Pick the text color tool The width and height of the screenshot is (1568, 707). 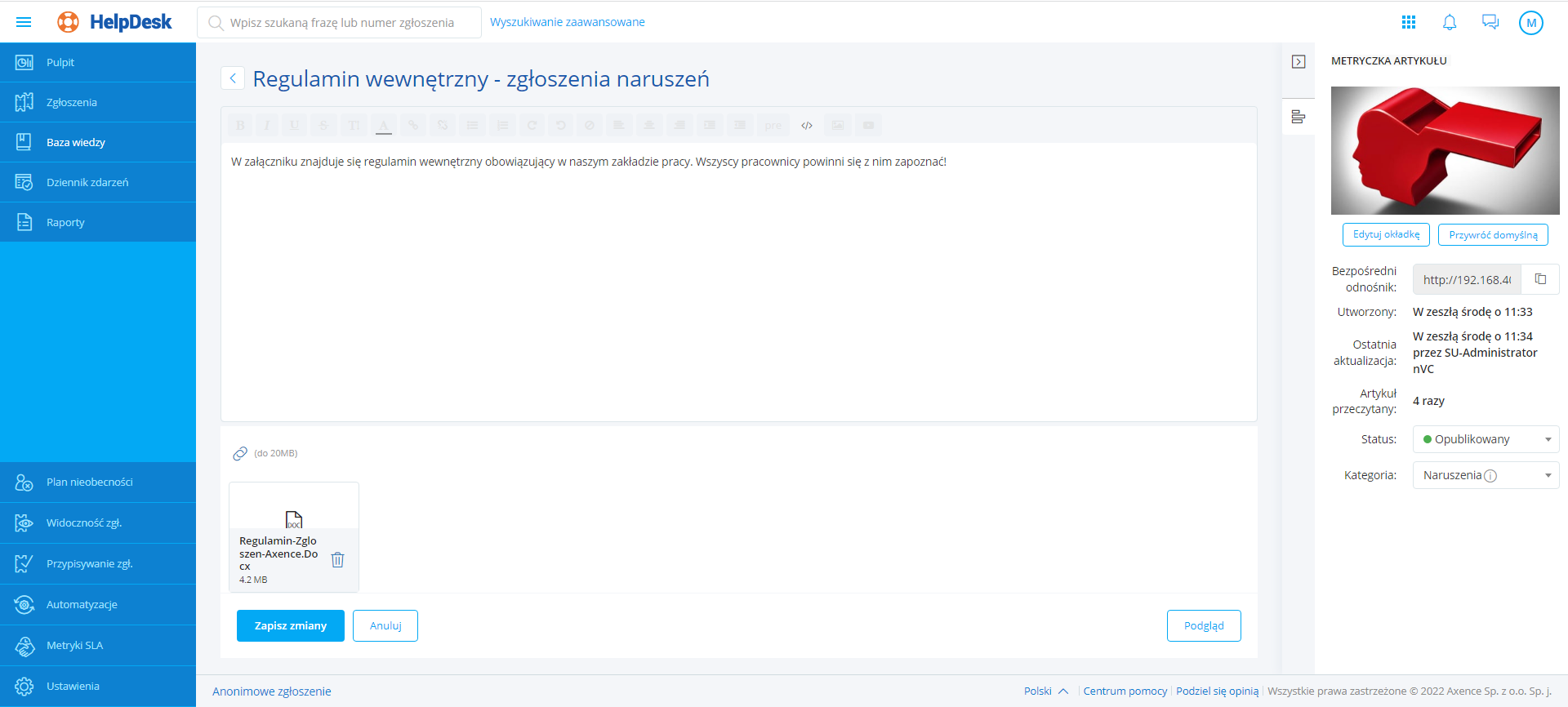(383, 126)
